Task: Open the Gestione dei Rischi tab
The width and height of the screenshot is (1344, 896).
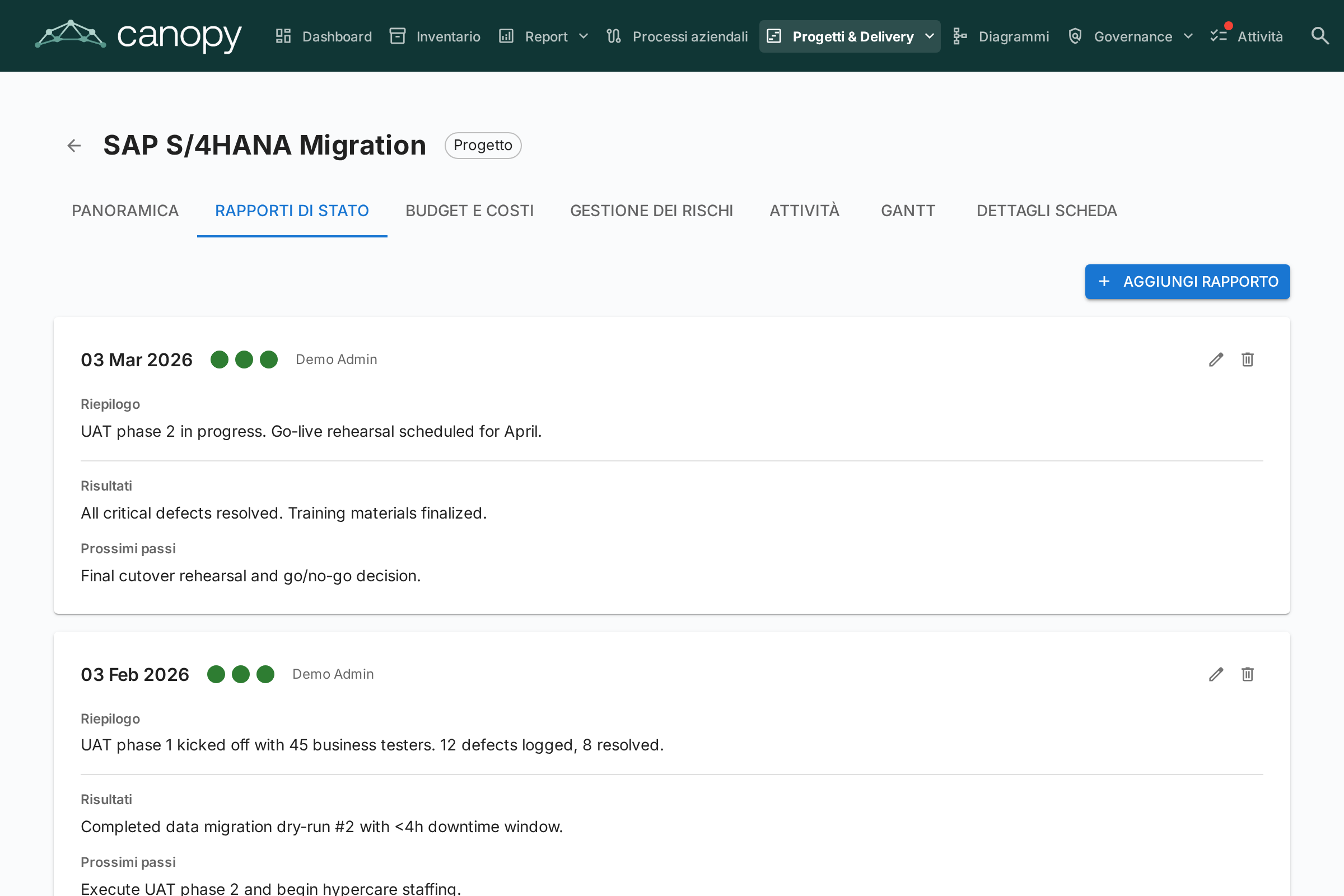Action: click(651, 211)
